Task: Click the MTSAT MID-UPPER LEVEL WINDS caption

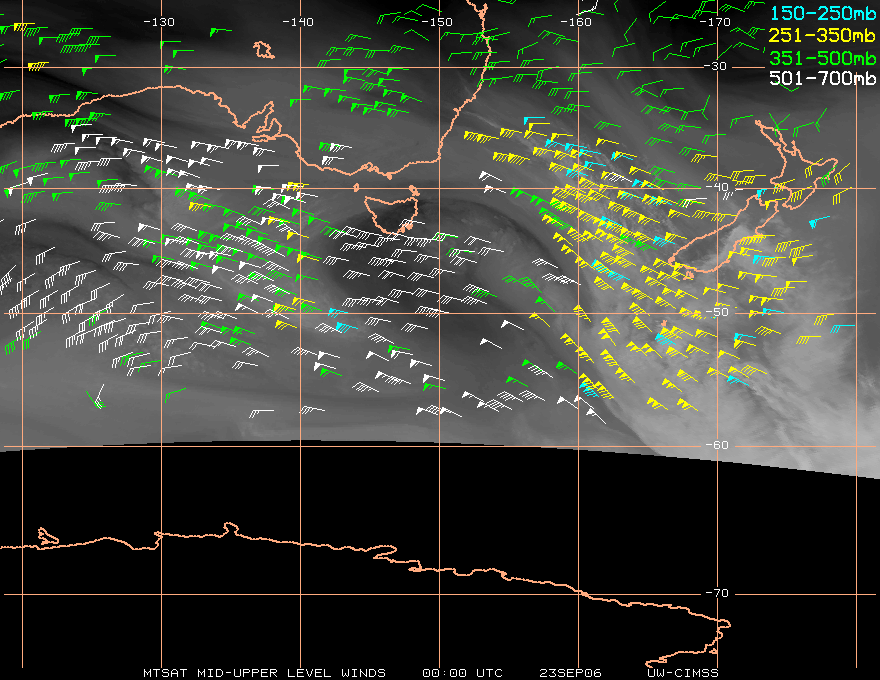Action: tap(264, 673)
